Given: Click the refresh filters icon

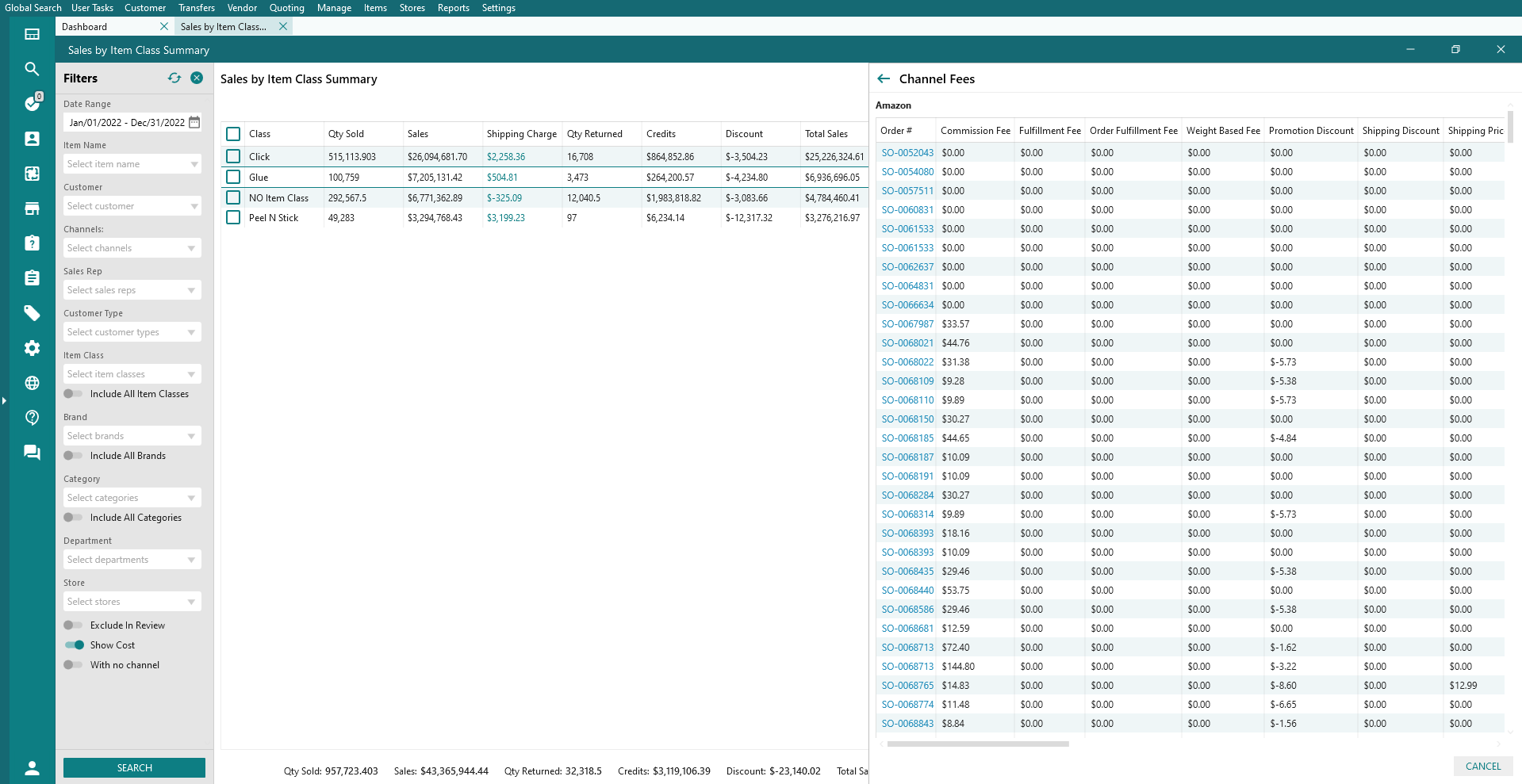Looking at the screenshot, I should click(x=174, y=78).
